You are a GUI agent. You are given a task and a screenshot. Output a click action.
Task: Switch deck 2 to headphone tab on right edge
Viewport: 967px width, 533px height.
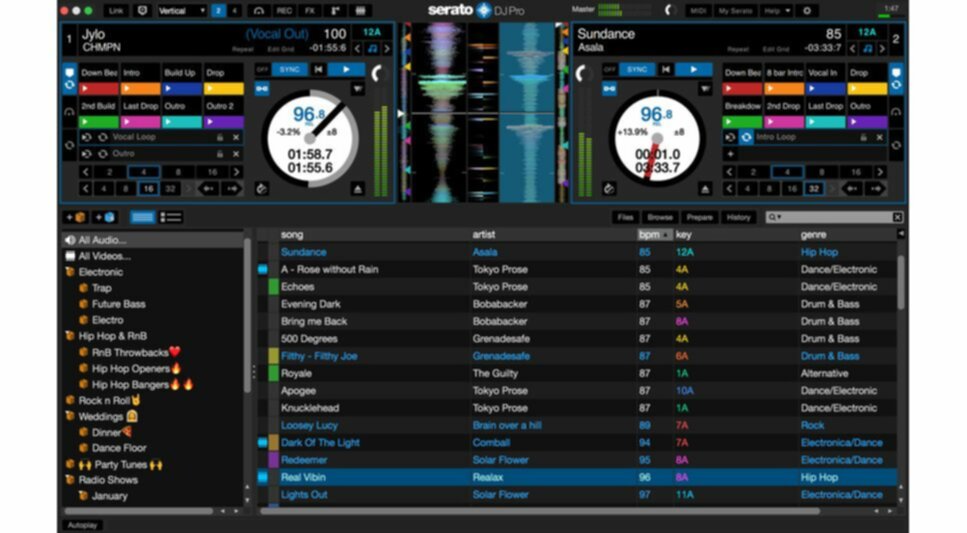[x=895, y=112]
